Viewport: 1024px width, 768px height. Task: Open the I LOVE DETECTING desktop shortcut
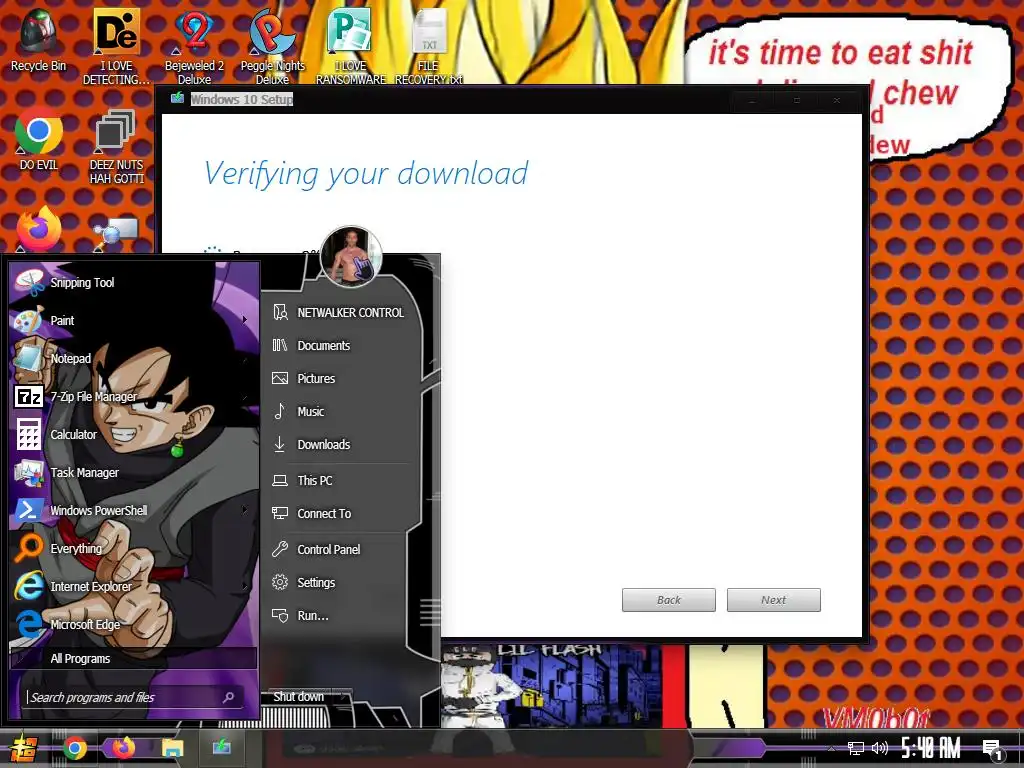(116, 46)
